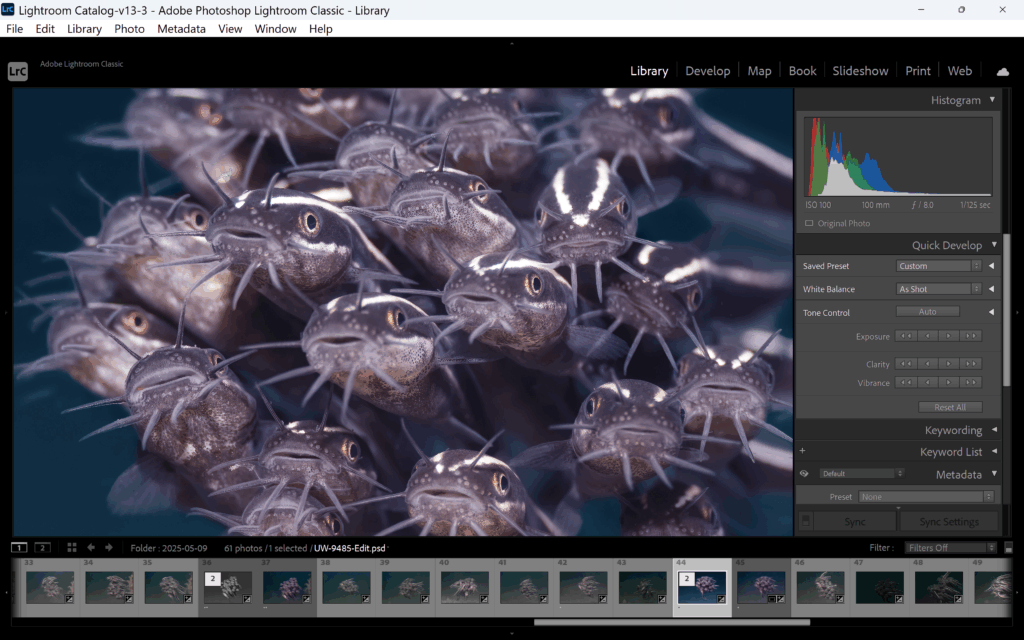The image size is (1024, 640).
Task: Increase Vibrance with the double-right arrow
Action: [970, 382]
